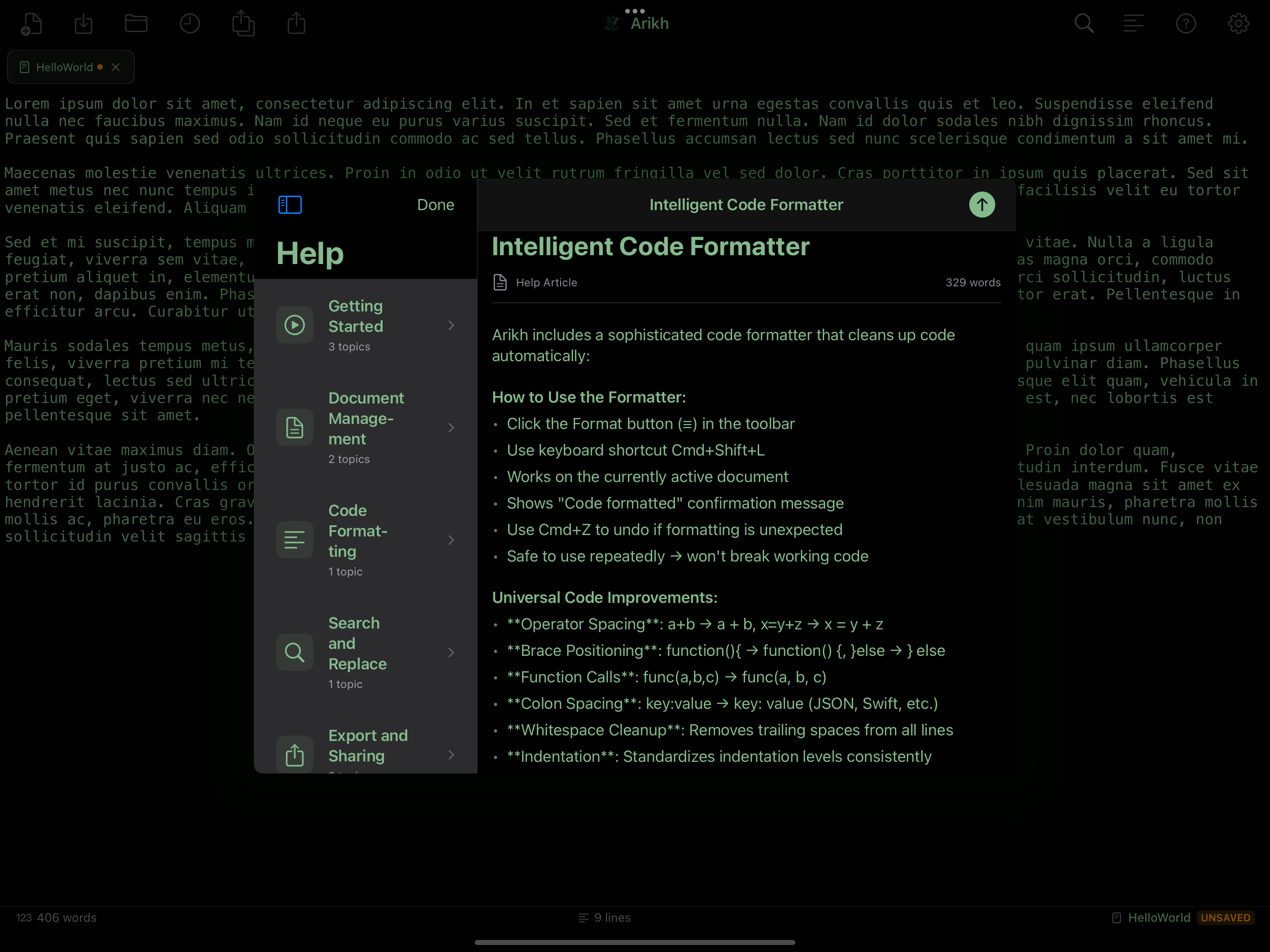The width and height of the screenshot is (1270, 952).
Task: Open the folder browser icon
Action: [x=136, y=24]
